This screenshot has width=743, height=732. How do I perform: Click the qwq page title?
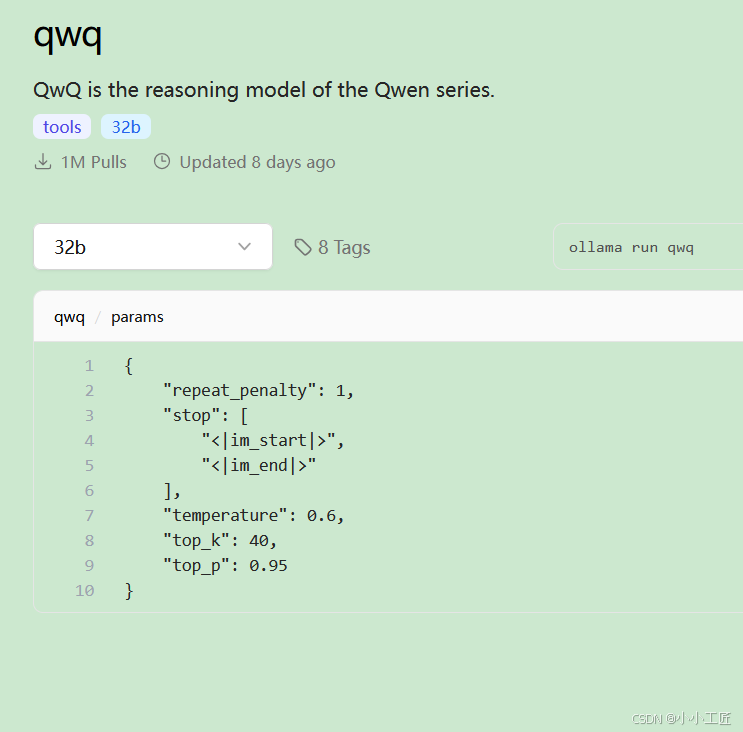68,36
